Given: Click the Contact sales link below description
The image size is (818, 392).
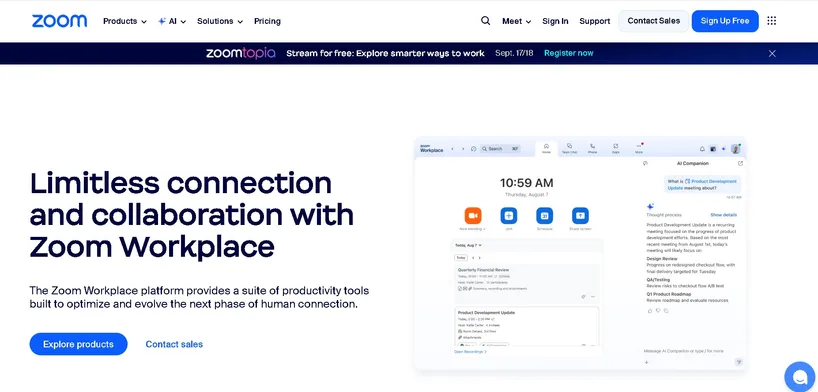Looking at the screenshot, I should pyautogui.click(x=174, y=345).
